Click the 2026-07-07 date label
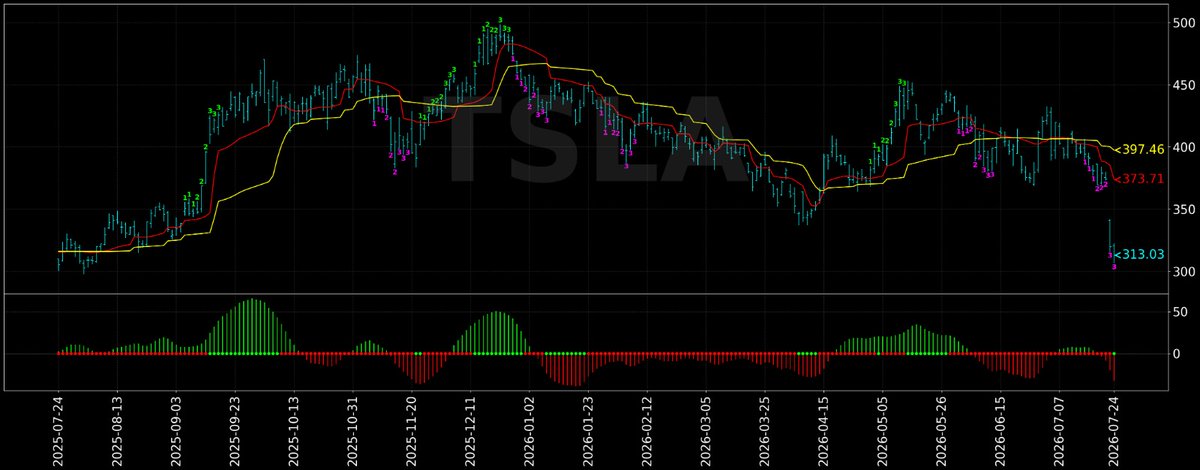Image resolution: width=1200 pixels, height=470 pixels. click(x=1060, y=431)
